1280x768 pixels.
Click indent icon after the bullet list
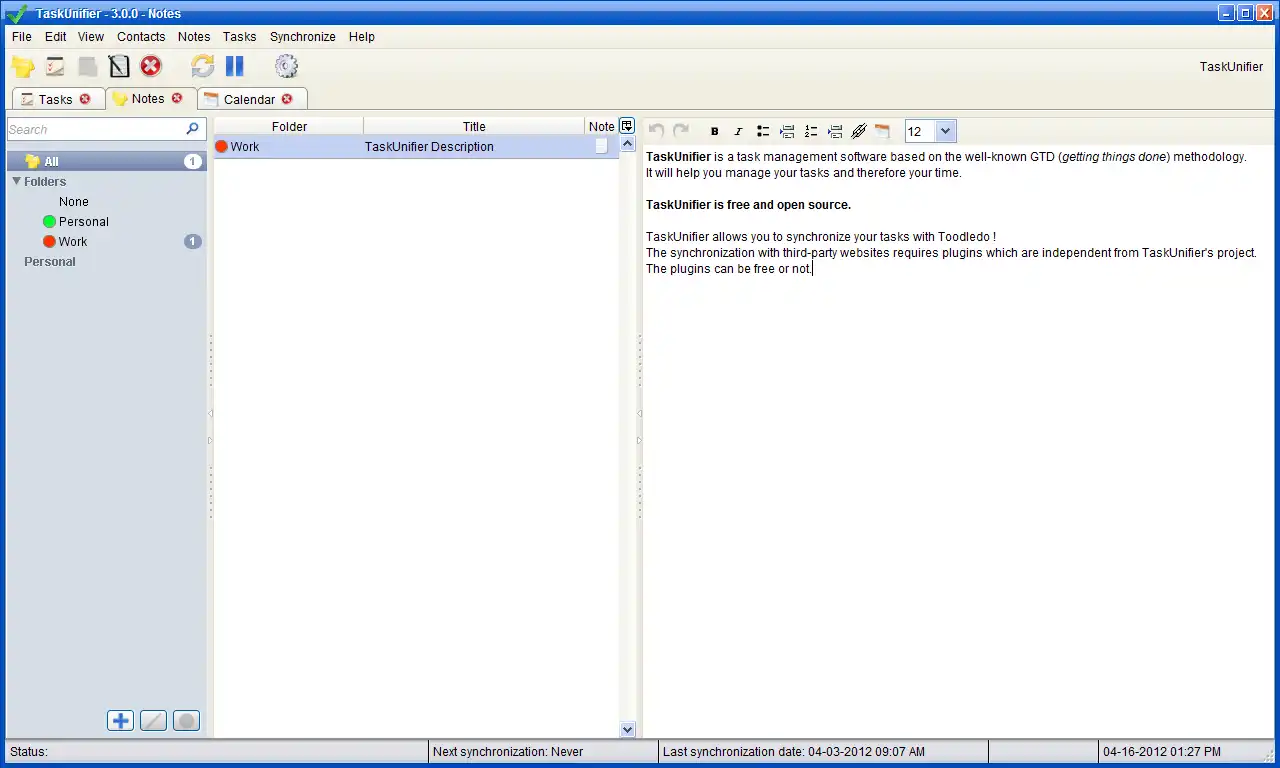787,131
